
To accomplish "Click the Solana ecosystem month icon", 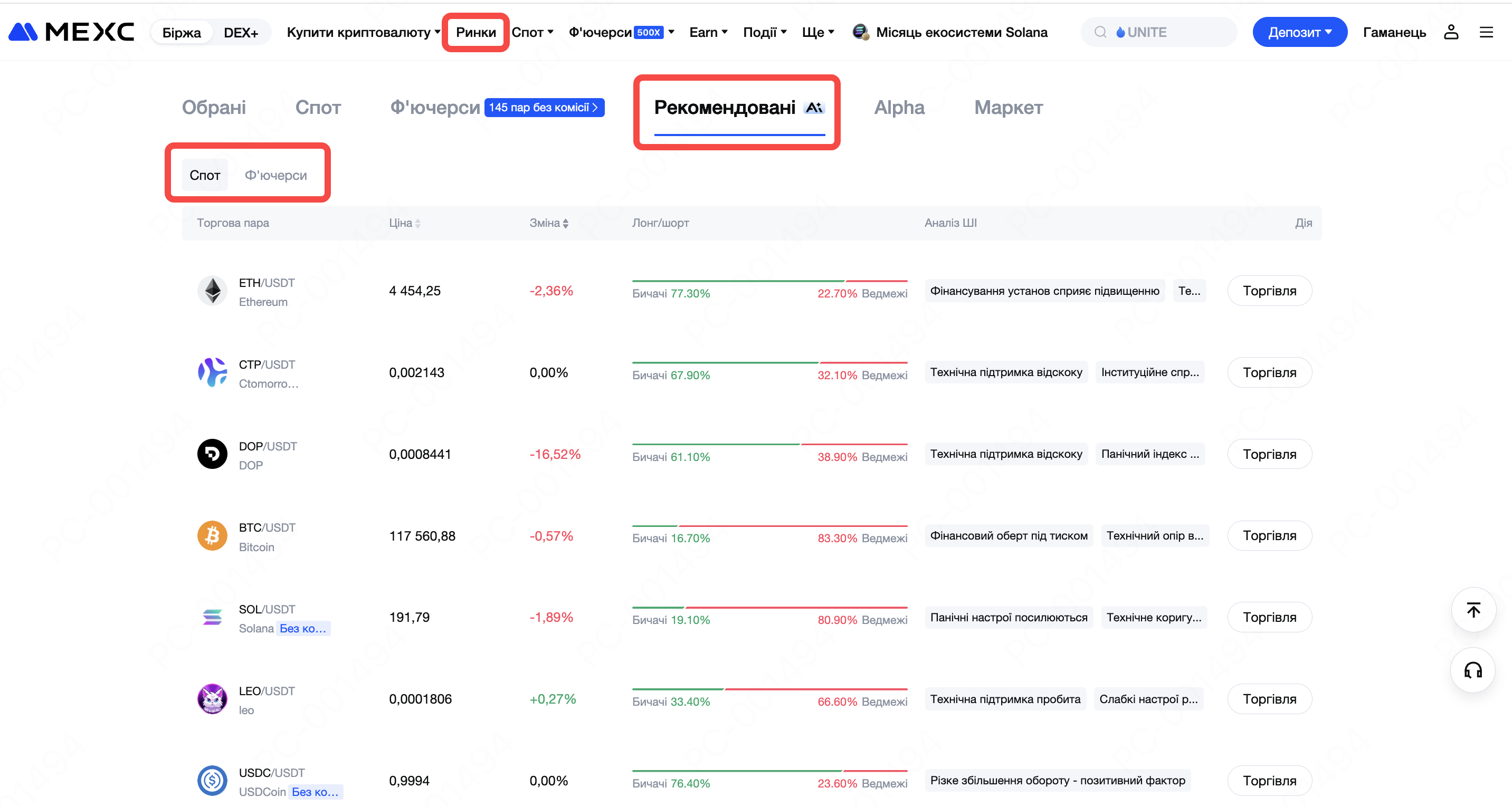I will tap(860, 32).
